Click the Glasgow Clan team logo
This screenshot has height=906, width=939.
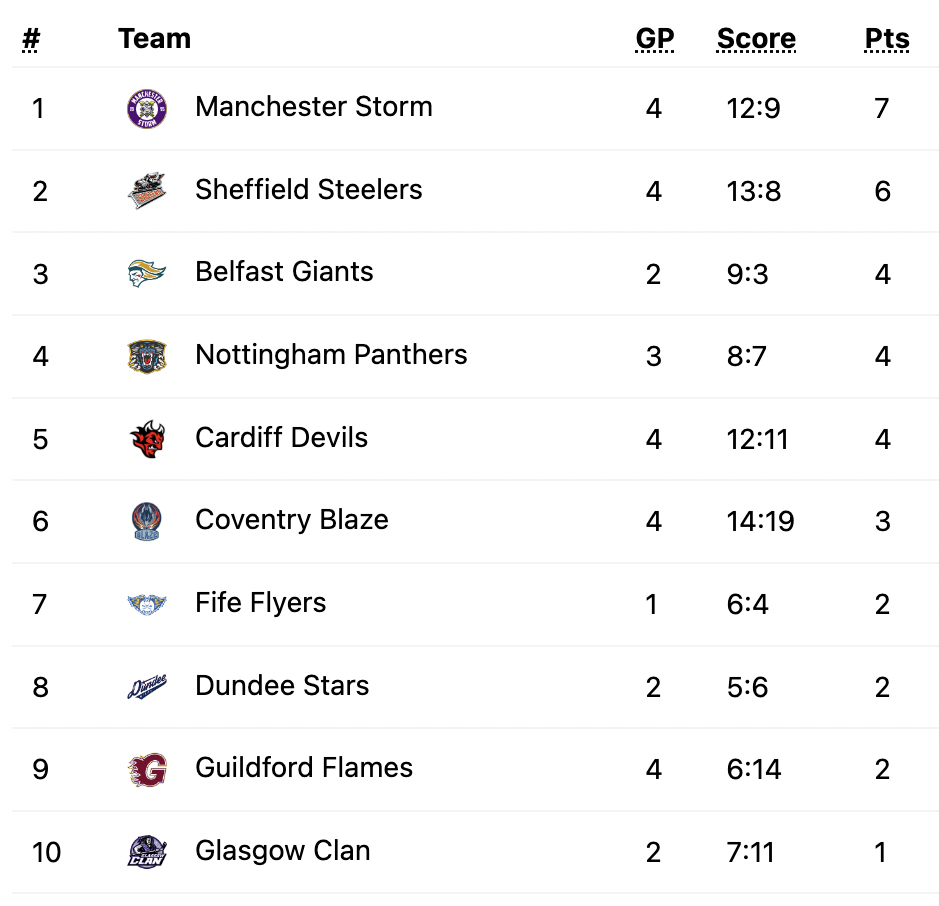[147, 852]
